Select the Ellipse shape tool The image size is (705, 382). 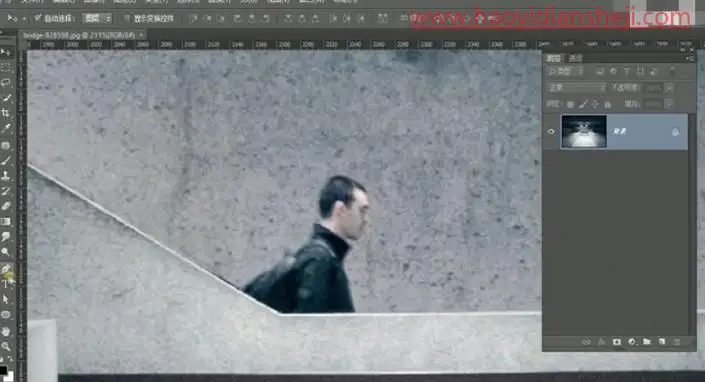(x=6, y=315)
